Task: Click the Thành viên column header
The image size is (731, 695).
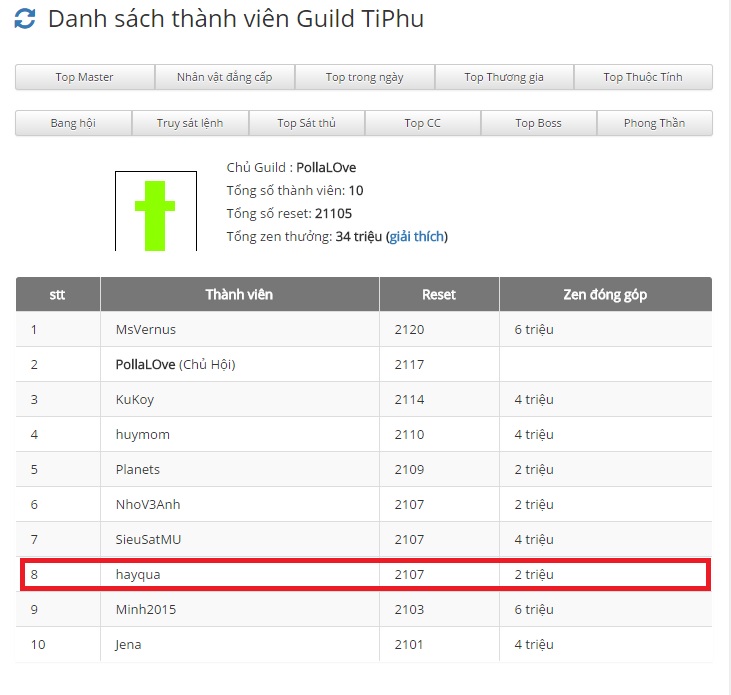Action: [x=239, y=294]
